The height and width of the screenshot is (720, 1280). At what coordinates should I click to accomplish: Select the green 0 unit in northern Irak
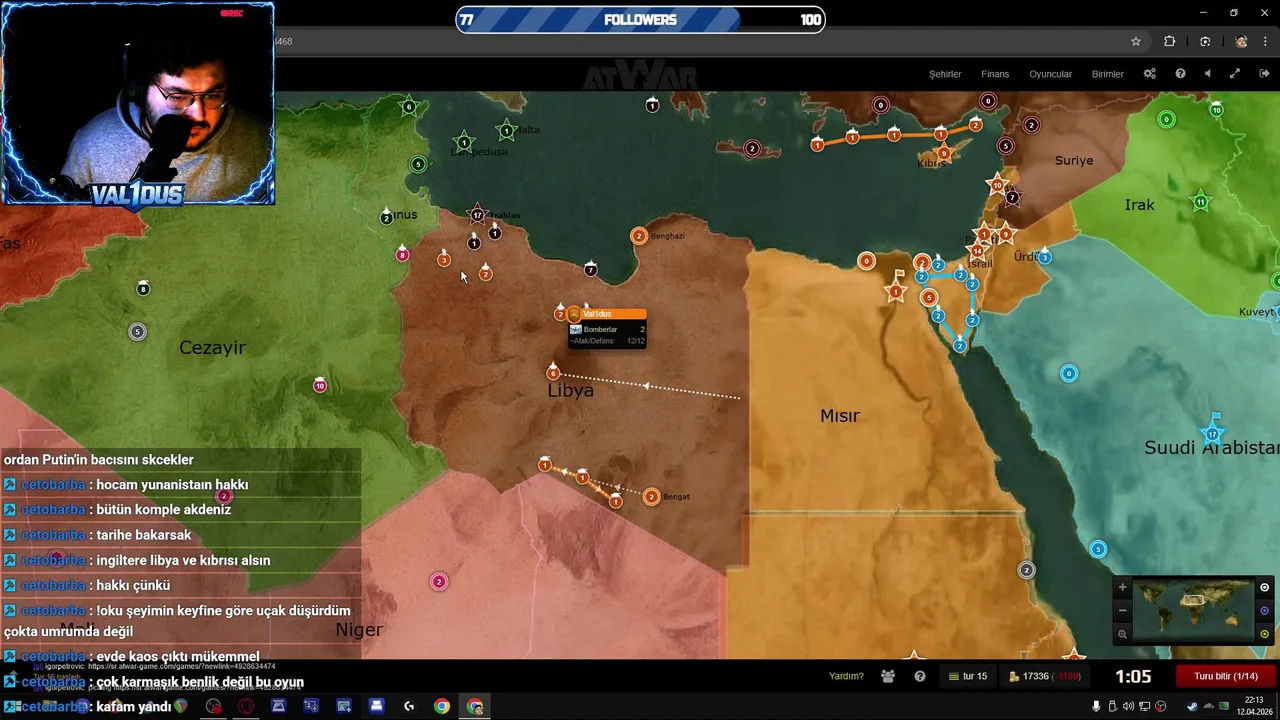click(x=1166, y=119)
